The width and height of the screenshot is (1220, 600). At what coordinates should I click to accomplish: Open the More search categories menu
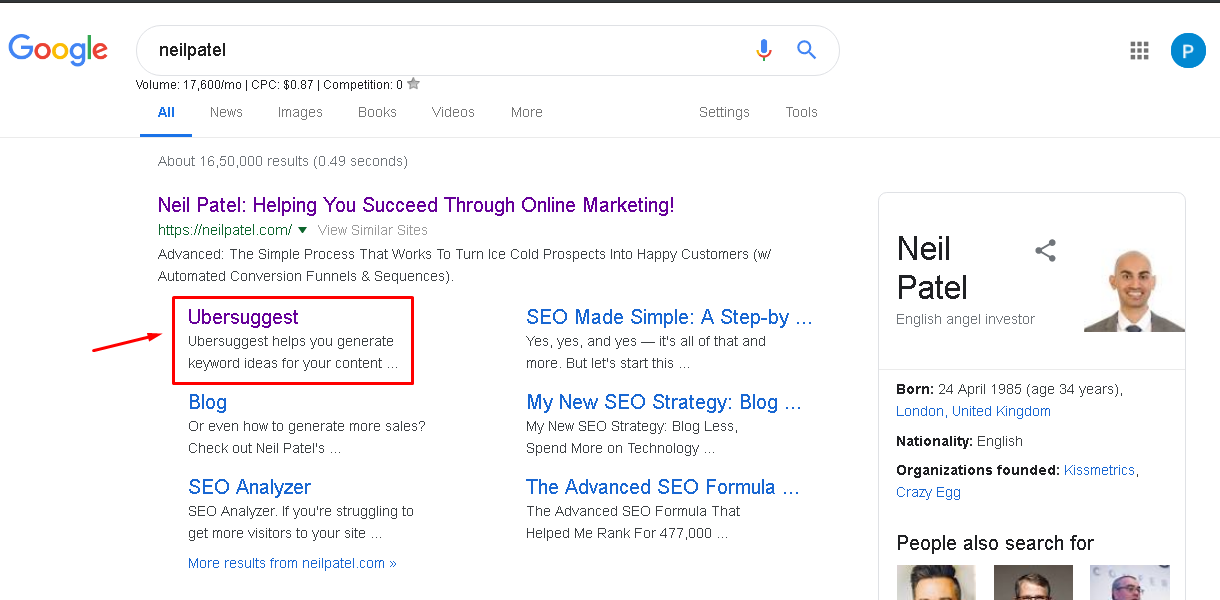click(x=526, y=112)
